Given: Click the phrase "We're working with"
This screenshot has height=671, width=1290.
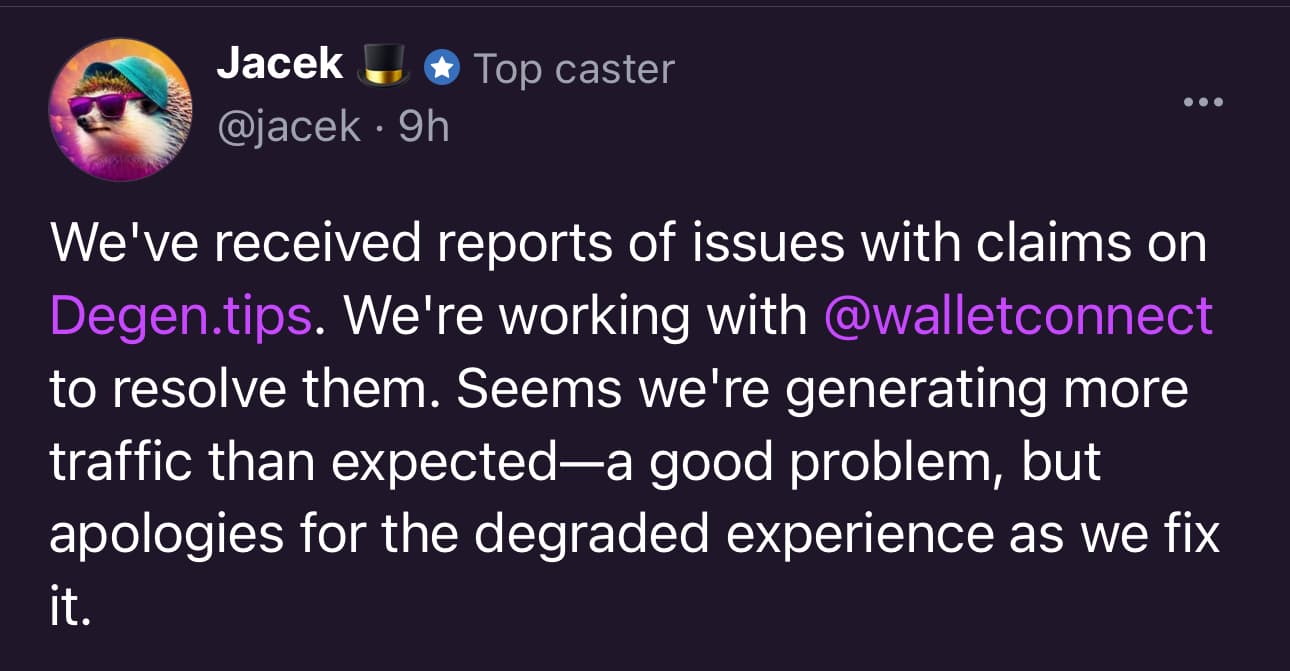Looking at the screenshot, I should (x=575, y=316).
